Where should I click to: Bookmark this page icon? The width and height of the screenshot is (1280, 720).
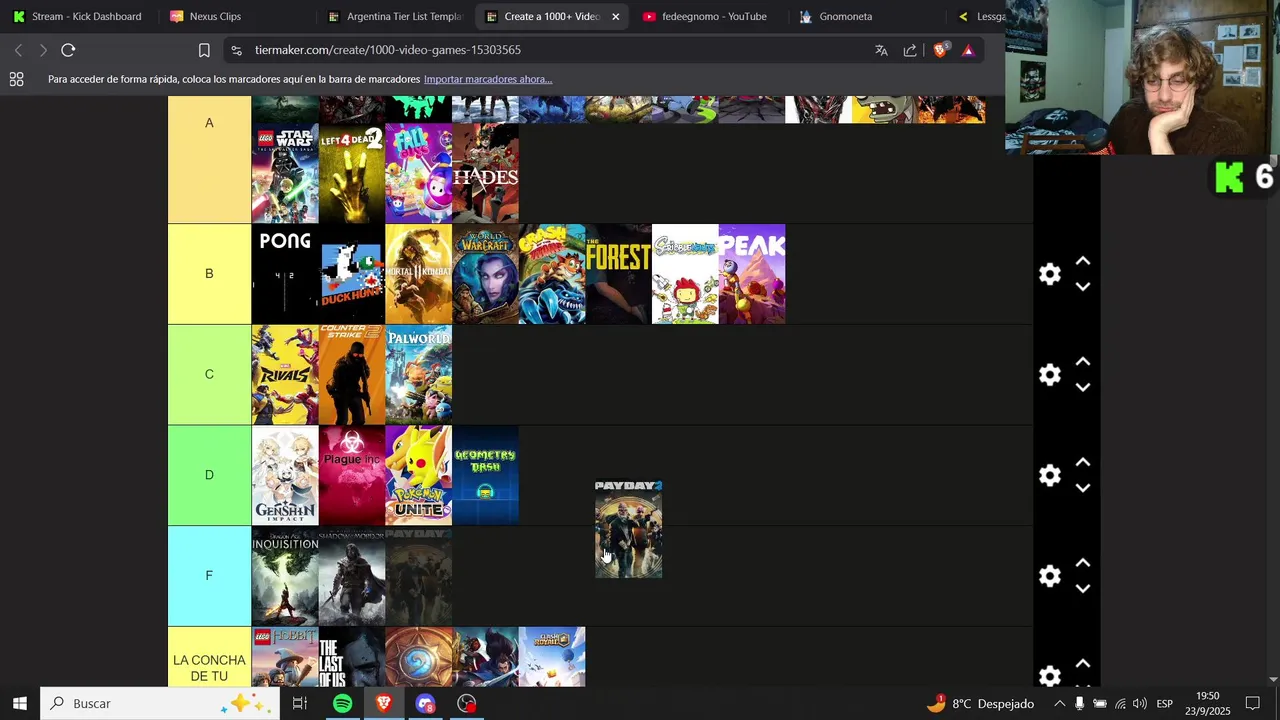[x=204, y=50]
